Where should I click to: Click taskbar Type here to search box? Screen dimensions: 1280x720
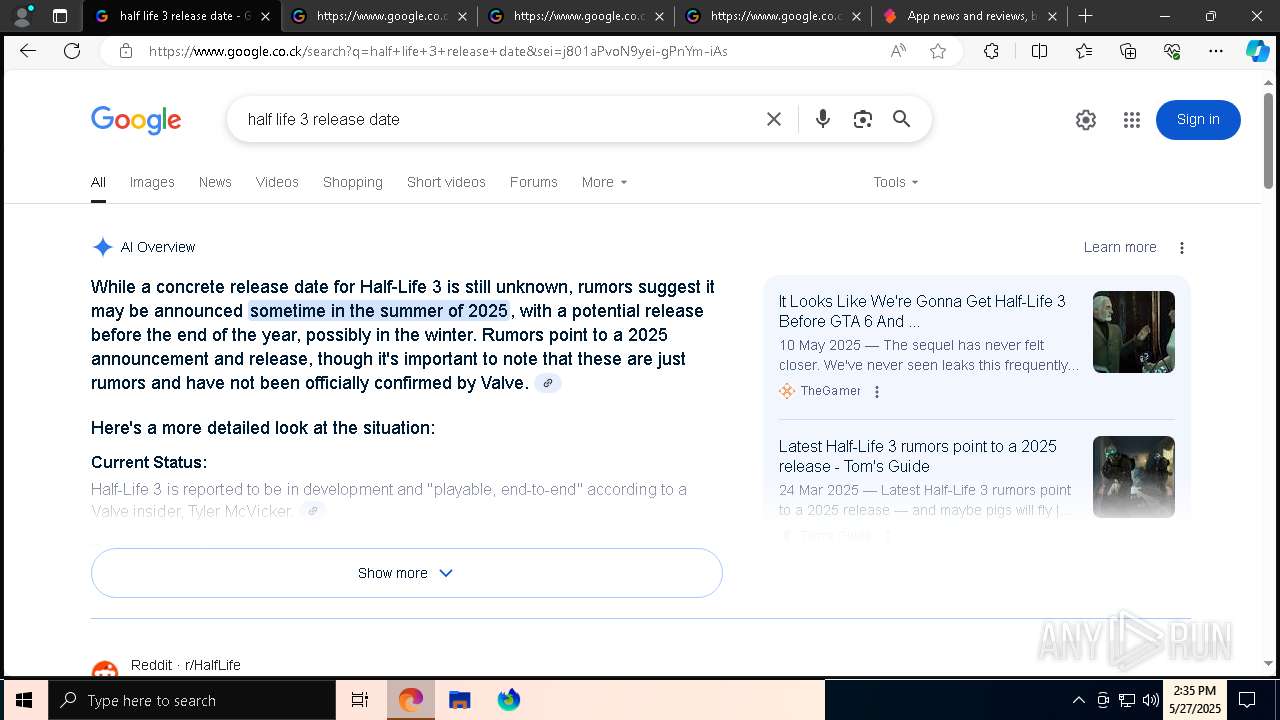pos(192,700)
